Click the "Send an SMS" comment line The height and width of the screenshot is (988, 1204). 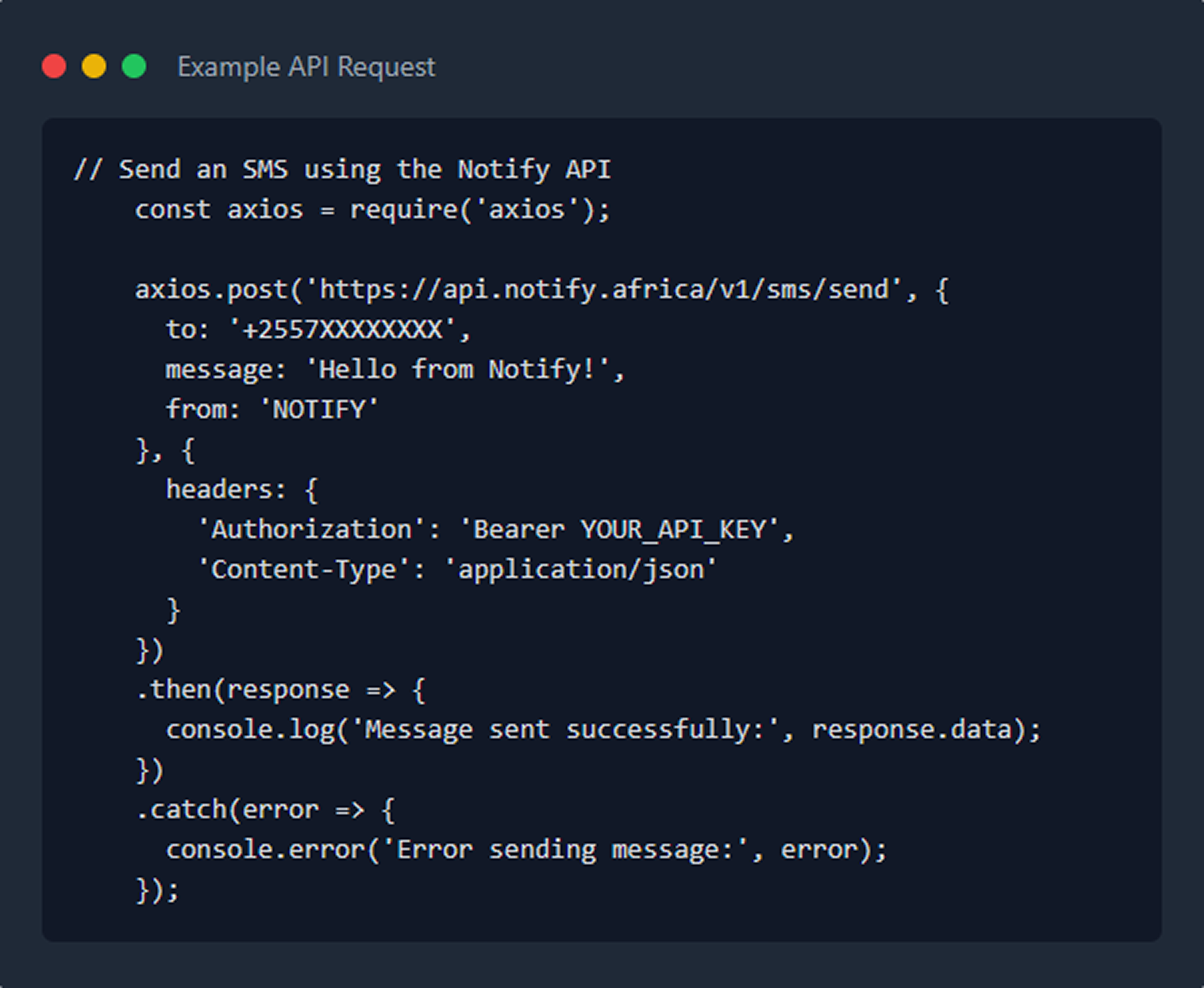pos(342,170)
